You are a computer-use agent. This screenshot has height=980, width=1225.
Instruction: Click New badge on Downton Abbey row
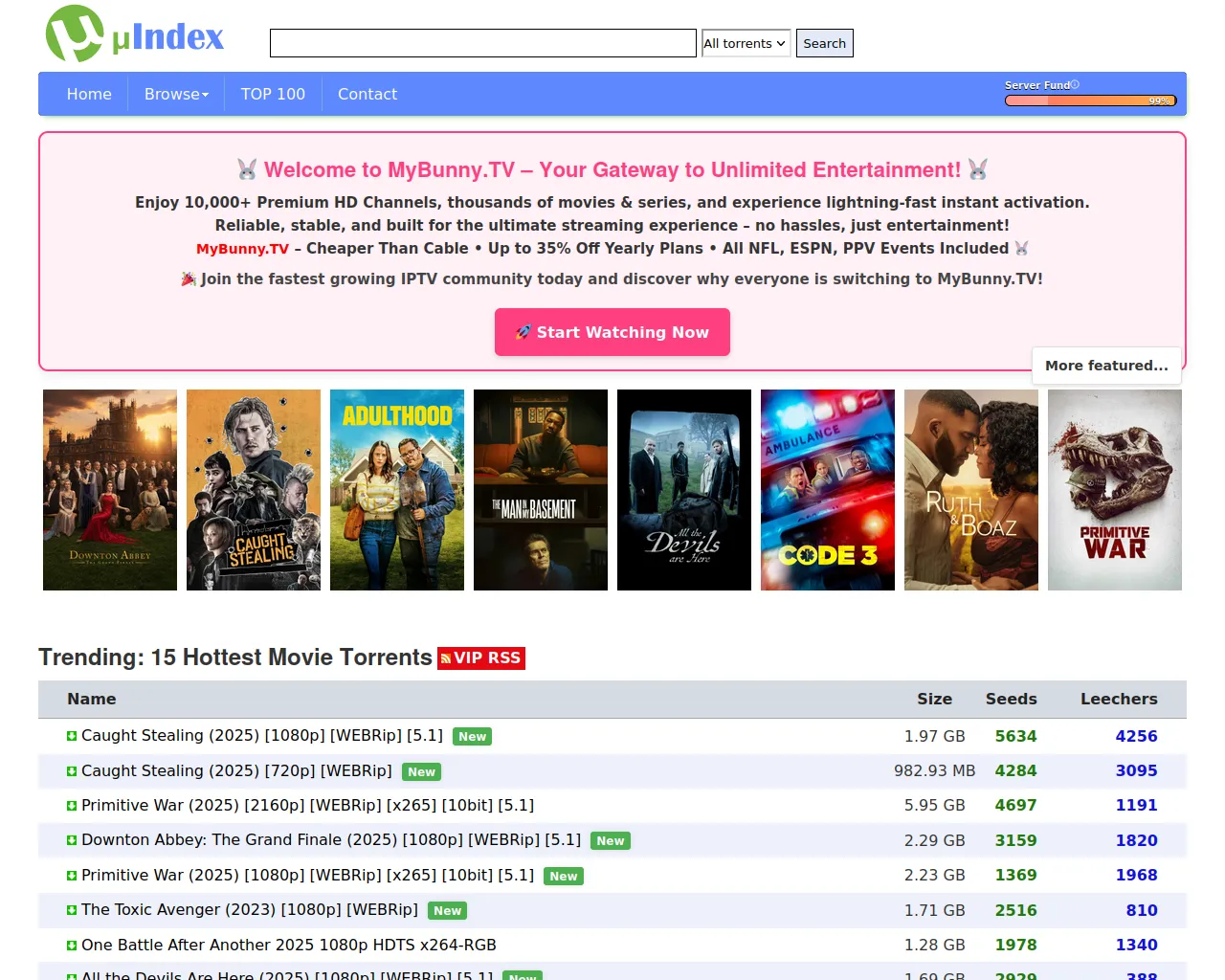[611, 841]
